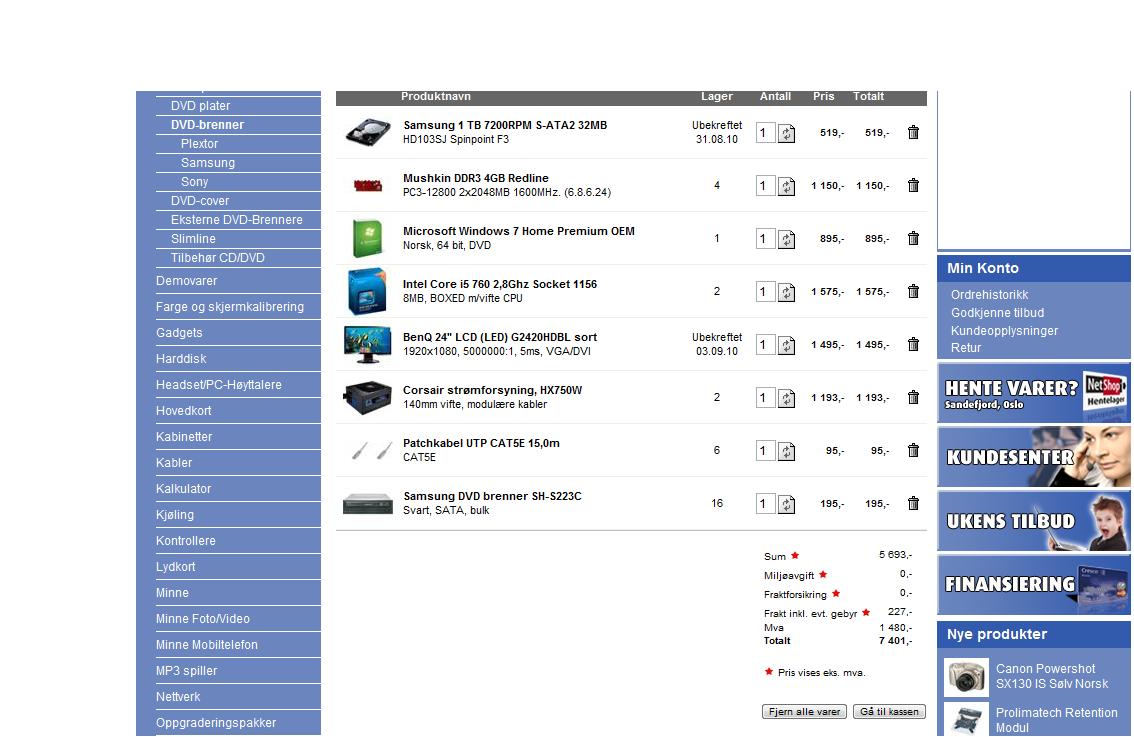Open Mushkin DDR3 4GB Redline name link
The width and height of the screenshot is (1134, 737).
tap(476, 178)
